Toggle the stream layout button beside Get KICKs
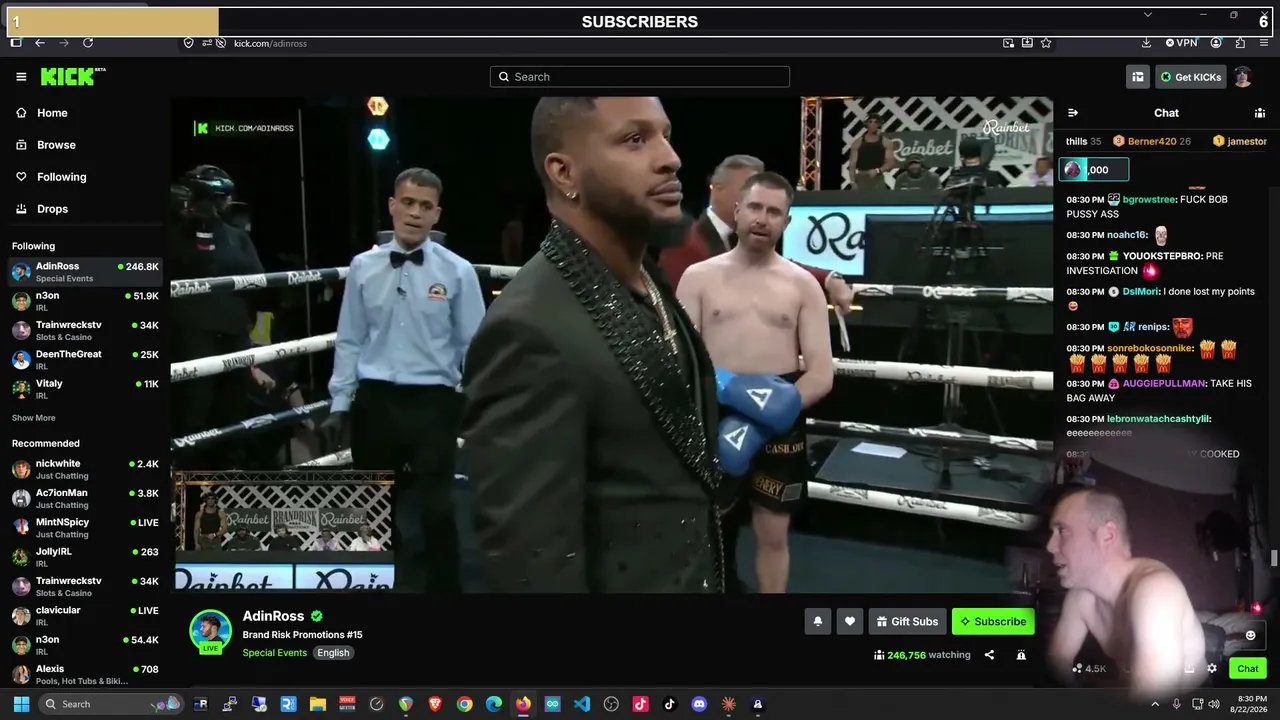 tap(1138, 77)
